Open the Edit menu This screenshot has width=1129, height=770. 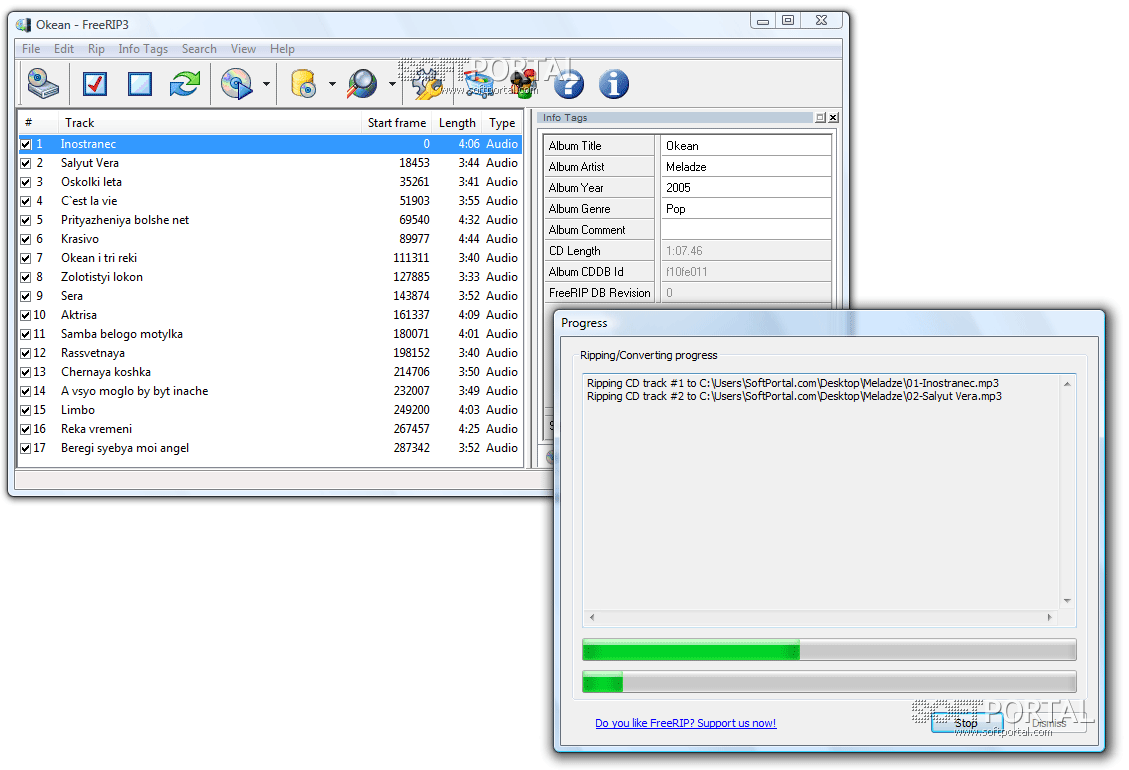[63, 49]
